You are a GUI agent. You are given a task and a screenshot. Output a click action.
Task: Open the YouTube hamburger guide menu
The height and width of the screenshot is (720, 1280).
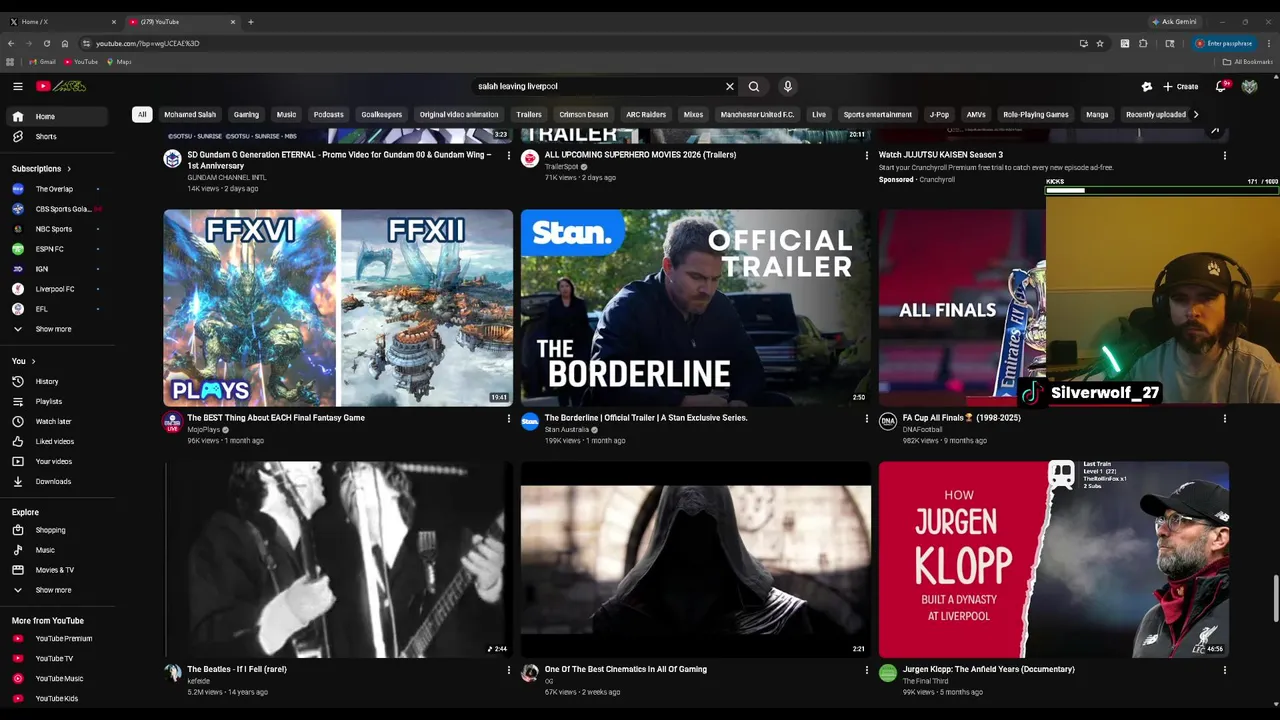[17, 86]
